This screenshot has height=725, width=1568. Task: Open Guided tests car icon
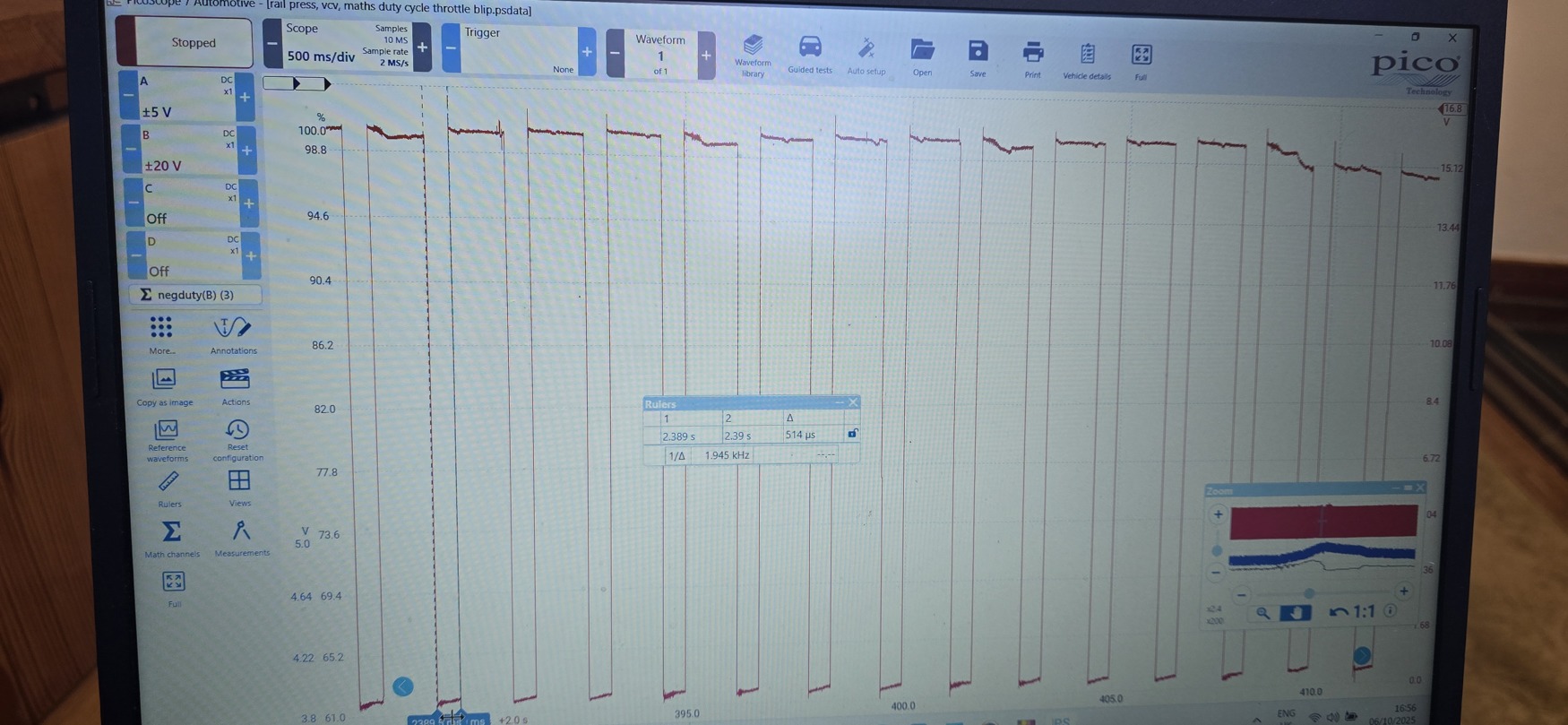pos(810,54)
